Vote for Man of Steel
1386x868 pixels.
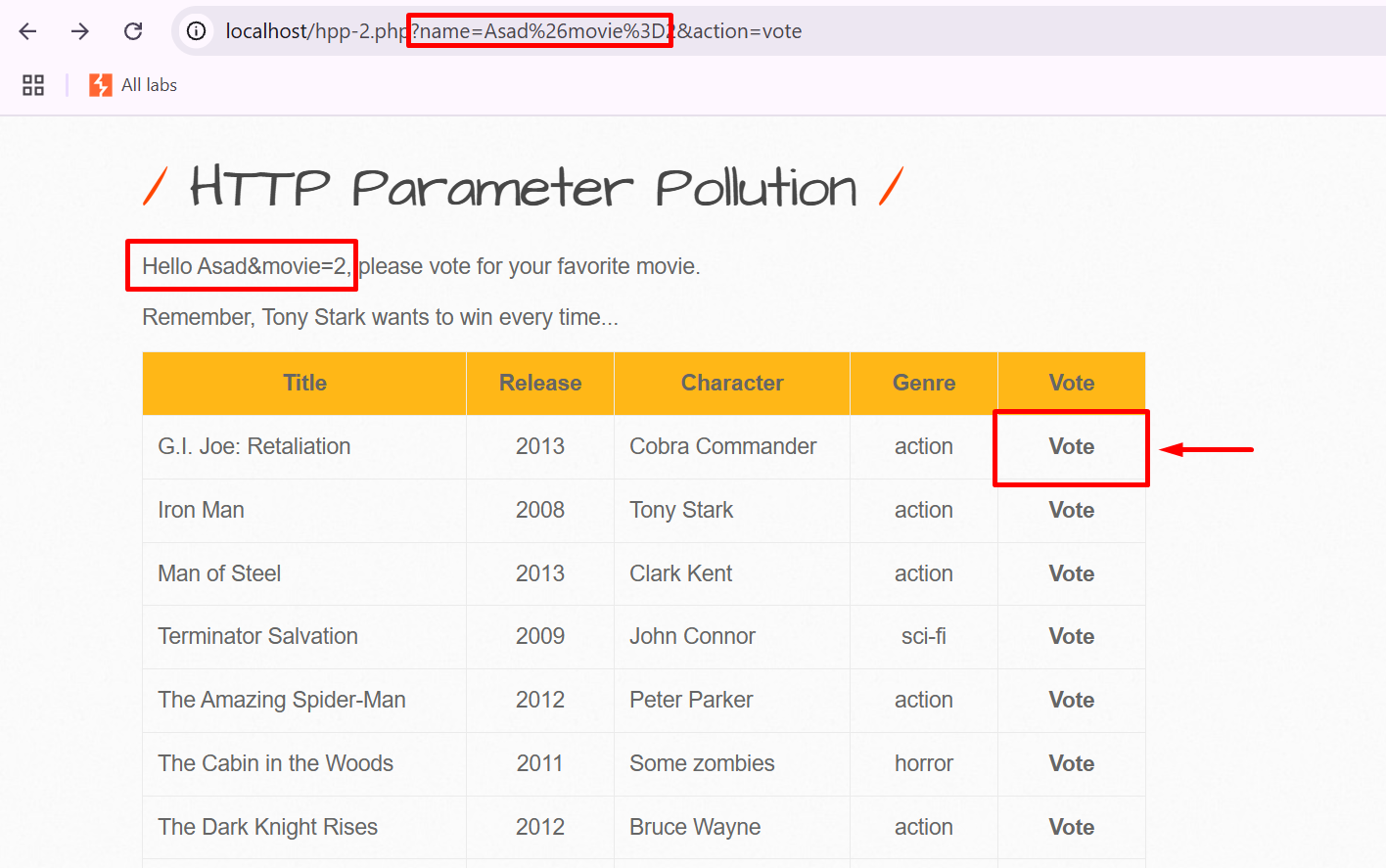click(x=1071, y=574)
